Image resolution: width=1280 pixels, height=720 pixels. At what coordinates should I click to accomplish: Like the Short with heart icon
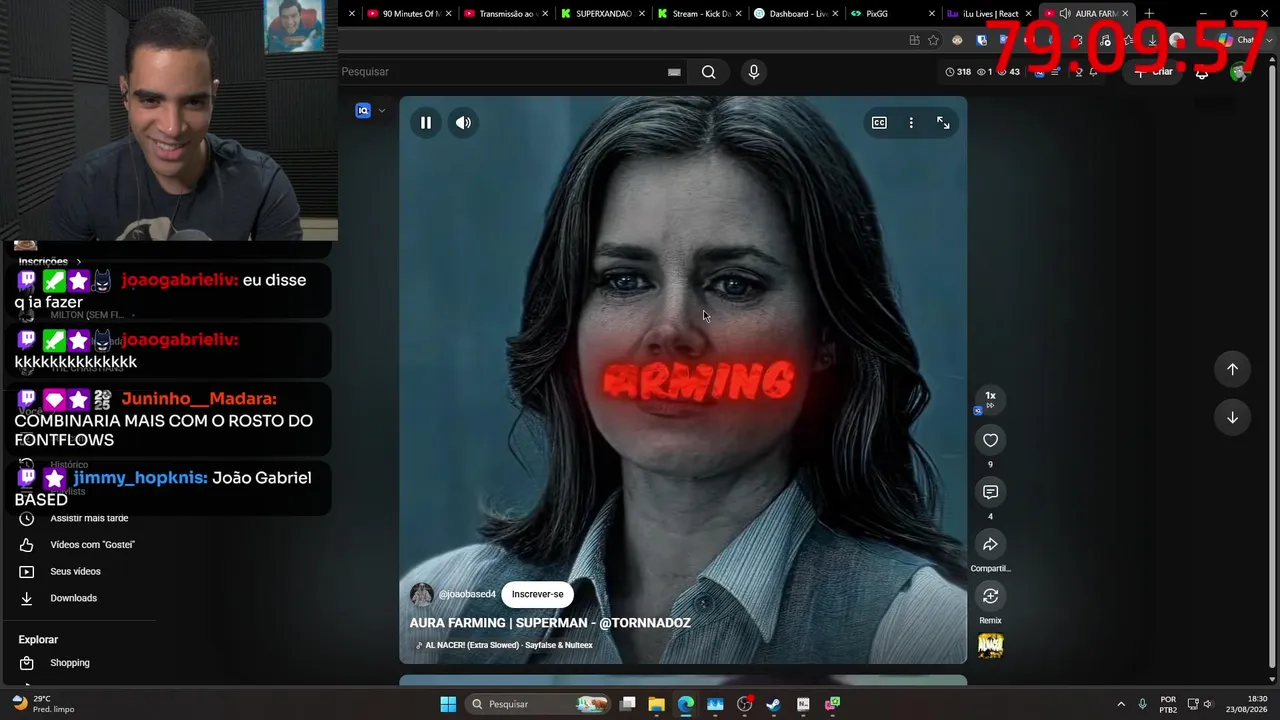[x=990, y=440]
